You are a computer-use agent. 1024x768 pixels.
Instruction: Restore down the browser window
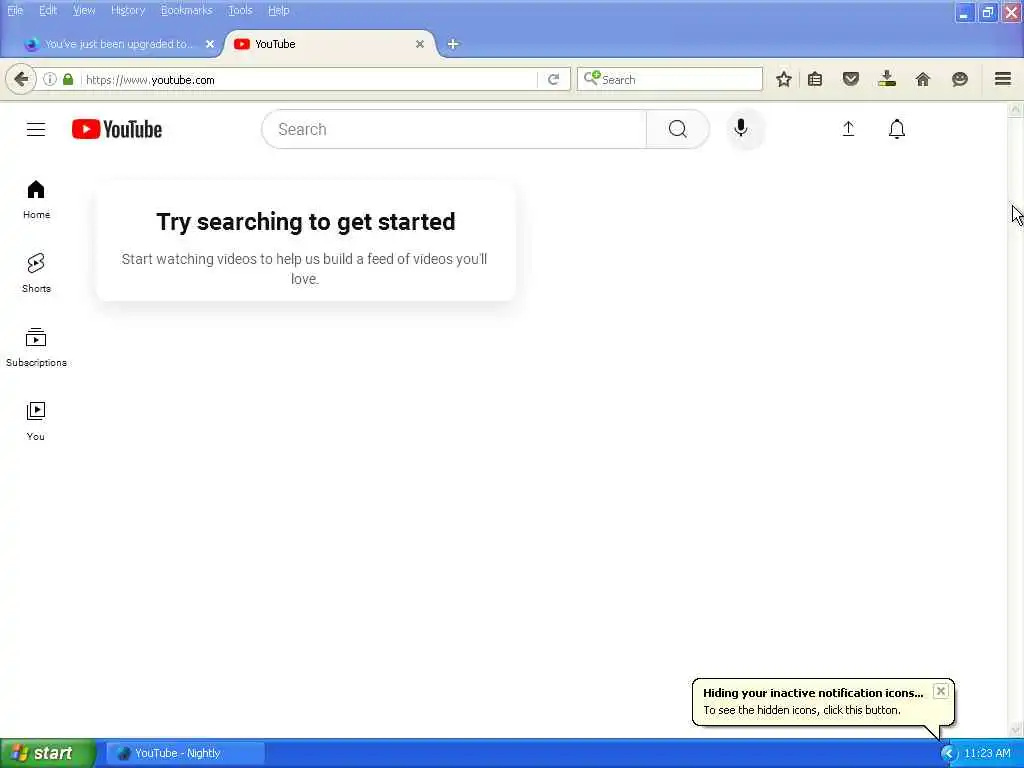[987, 12]
